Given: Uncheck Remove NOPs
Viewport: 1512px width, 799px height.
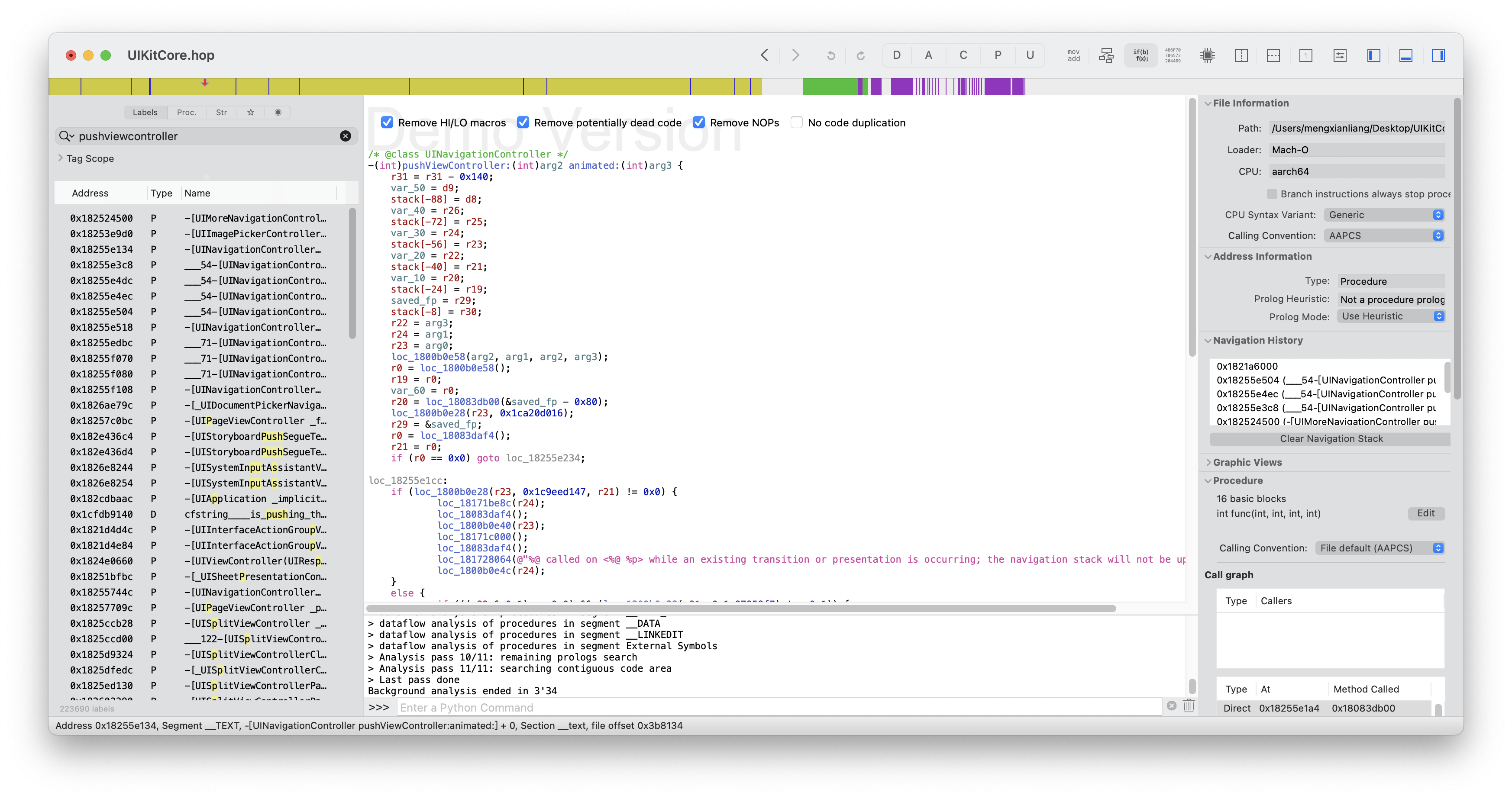Looking at the screenshot, I should click(698, 122).
